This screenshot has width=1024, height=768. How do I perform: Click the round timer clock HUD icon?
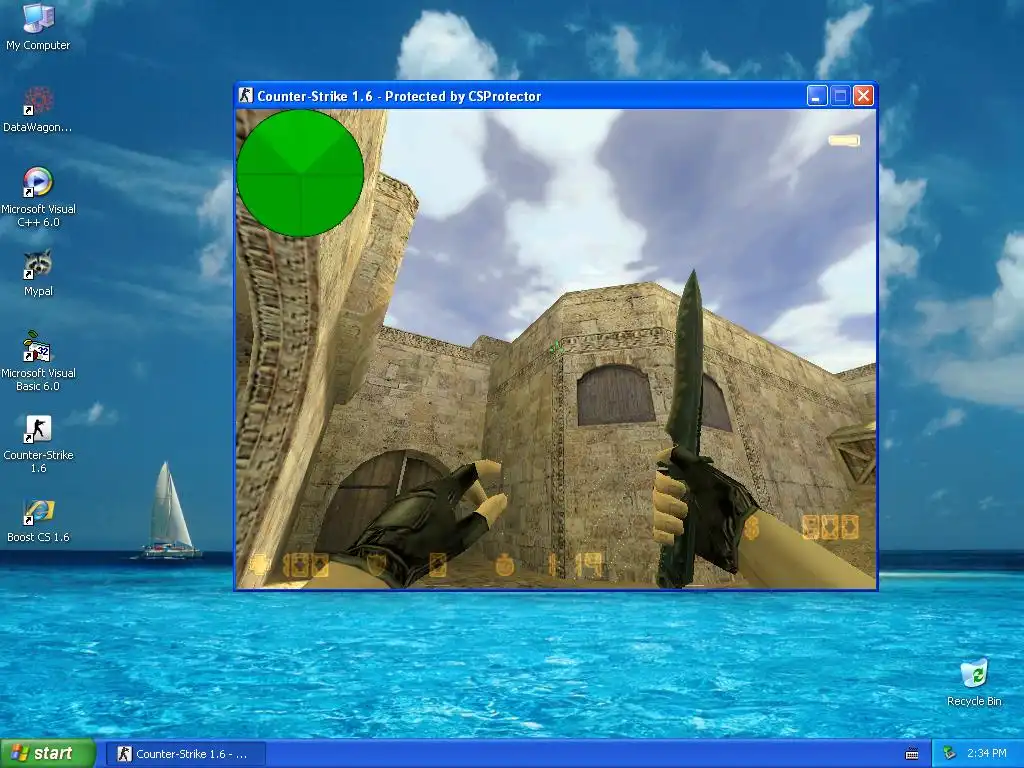click(505, 565)
